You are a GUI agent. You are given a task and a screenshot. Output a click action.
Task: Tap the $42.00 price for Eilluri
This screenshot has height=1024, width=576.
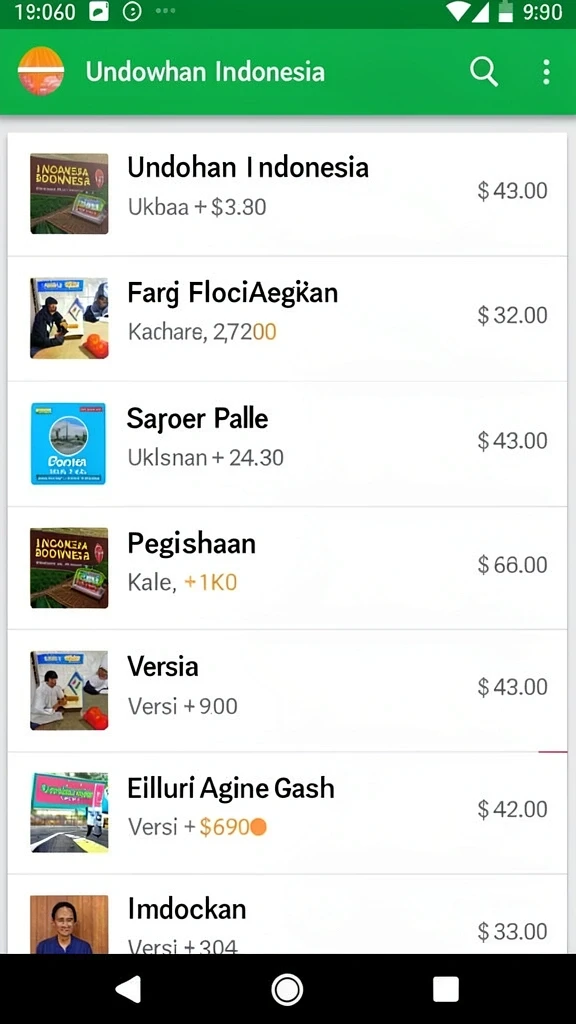(513, 810)
